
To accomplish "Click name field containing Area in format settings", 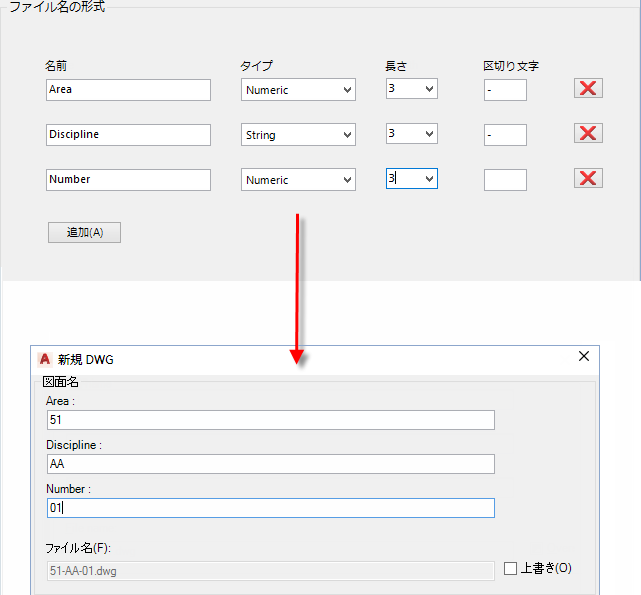I will [x=128, y=90].
